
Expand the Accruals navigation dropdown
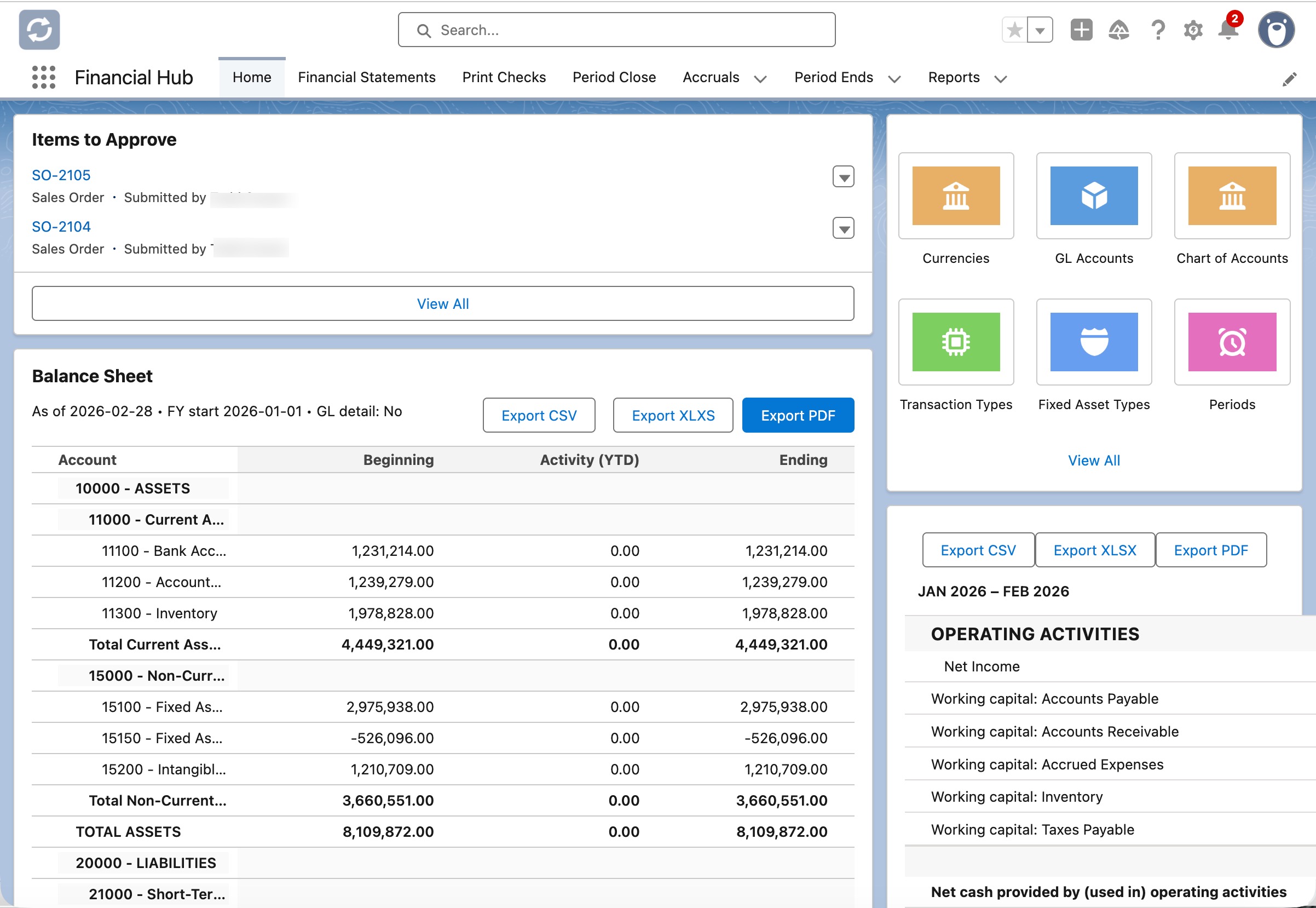click(761, 78)
